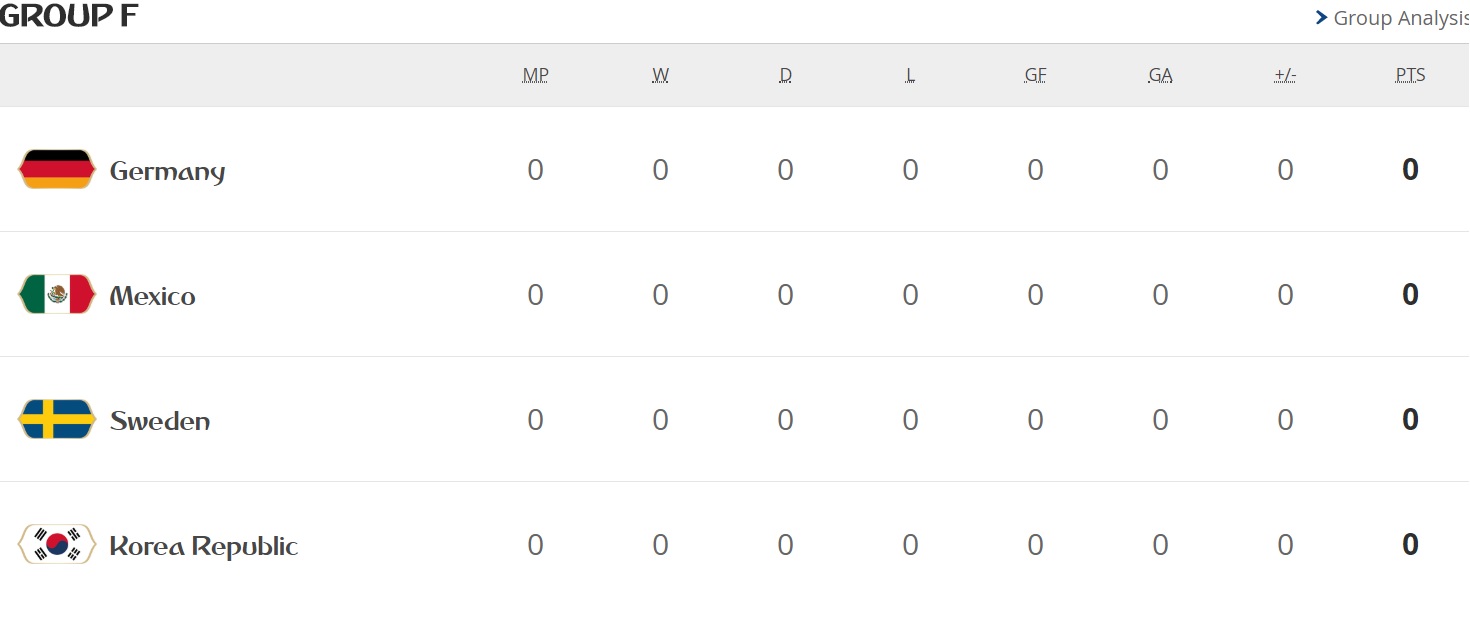Click the GROUP F heading

[x=68, y=16]
